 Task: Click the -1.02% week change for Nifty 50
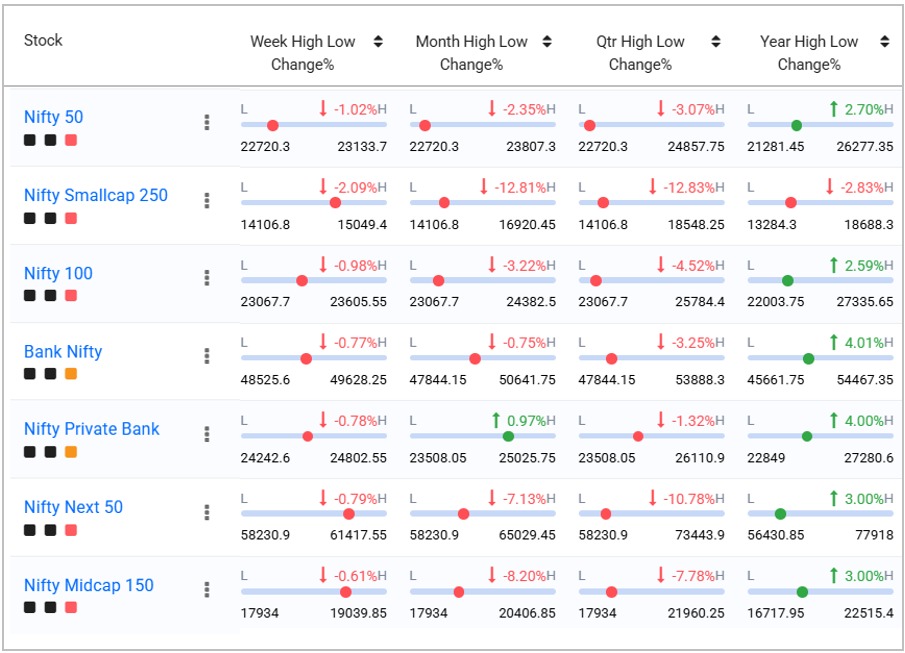(355, 109)
